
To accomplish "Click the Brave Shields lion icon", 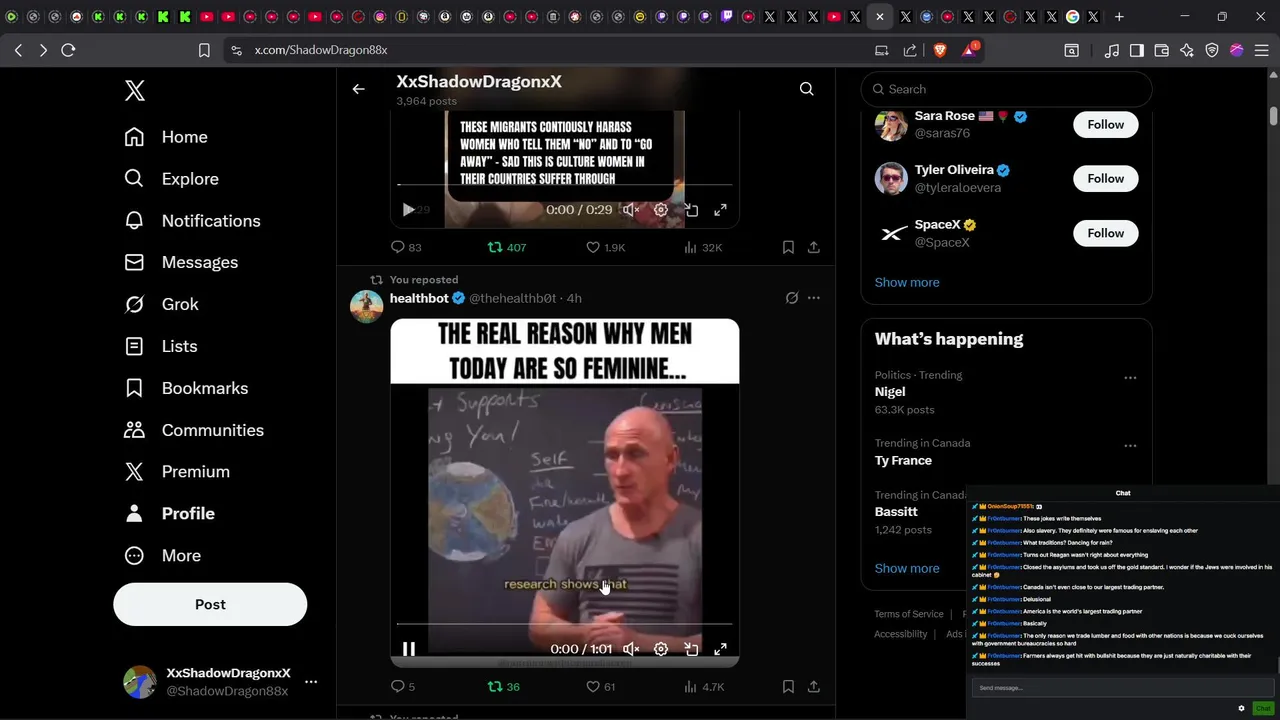I will [940, 50].
